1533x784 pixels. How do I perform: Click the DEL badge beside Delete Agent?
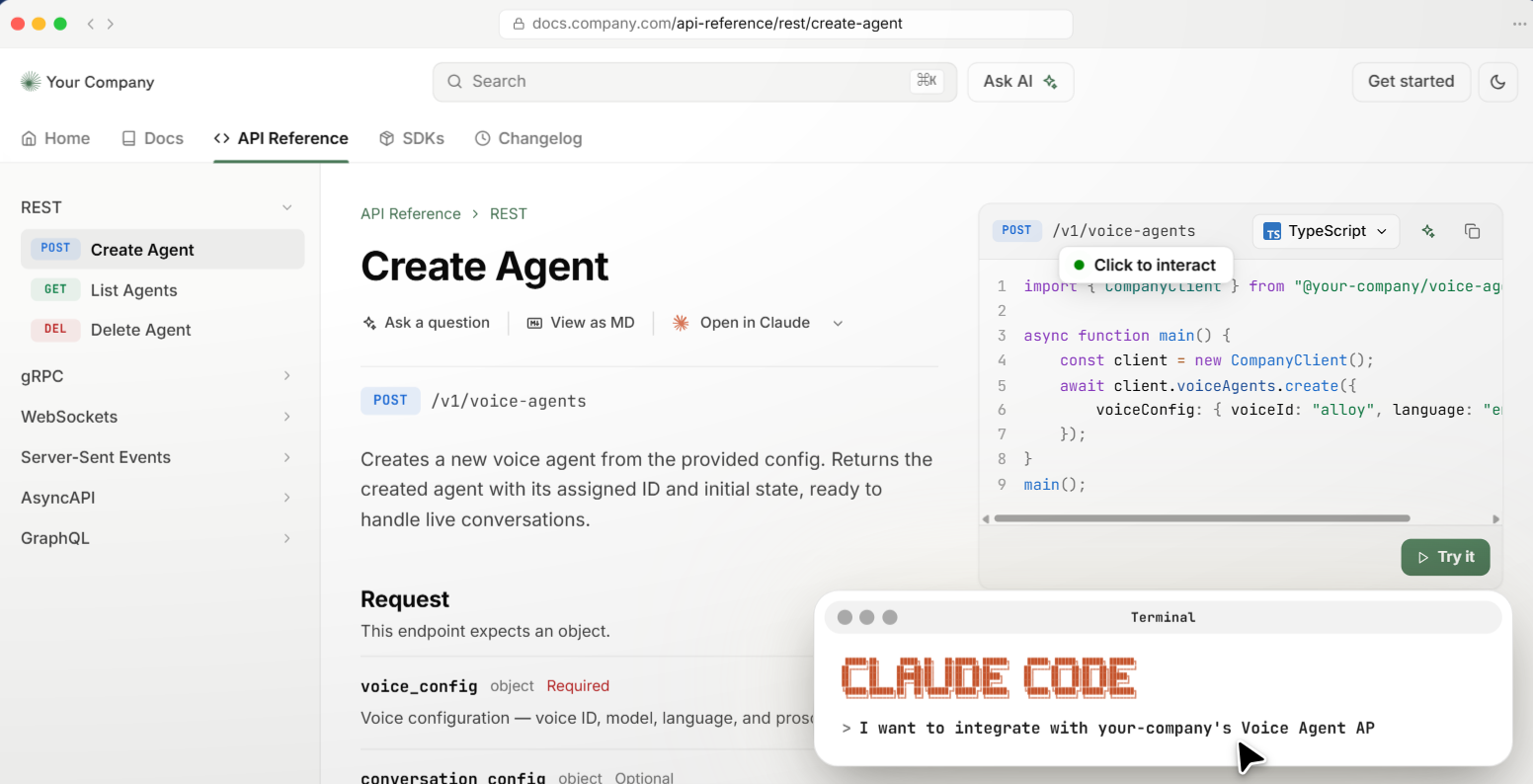coord(55,329)
